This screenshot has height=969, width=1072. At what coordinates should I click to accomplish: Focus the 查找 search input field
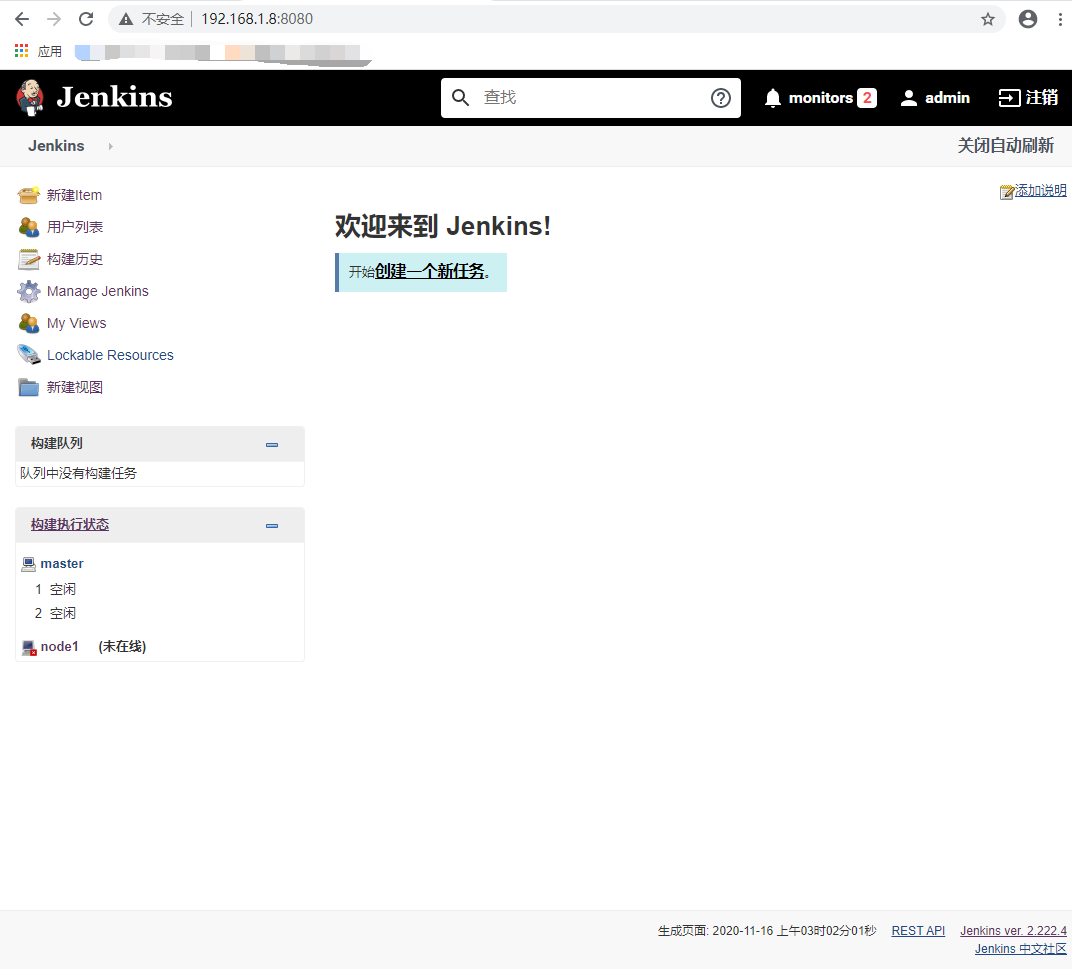591,98
